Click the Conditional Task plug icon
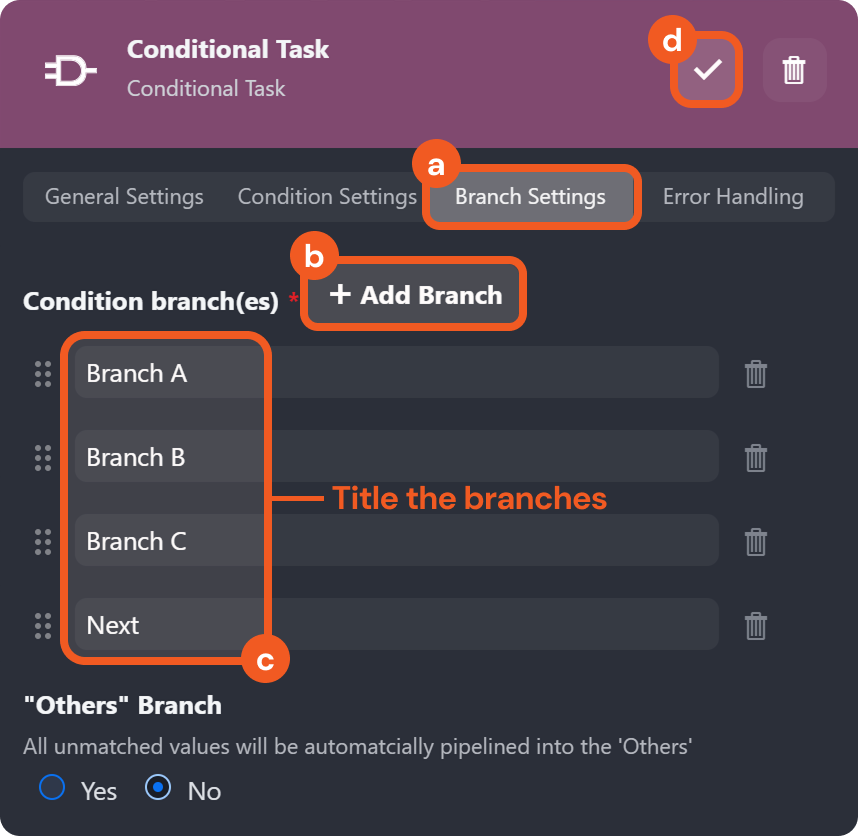Viewport: 858px width, 836px height. click(x=70, y=70)
